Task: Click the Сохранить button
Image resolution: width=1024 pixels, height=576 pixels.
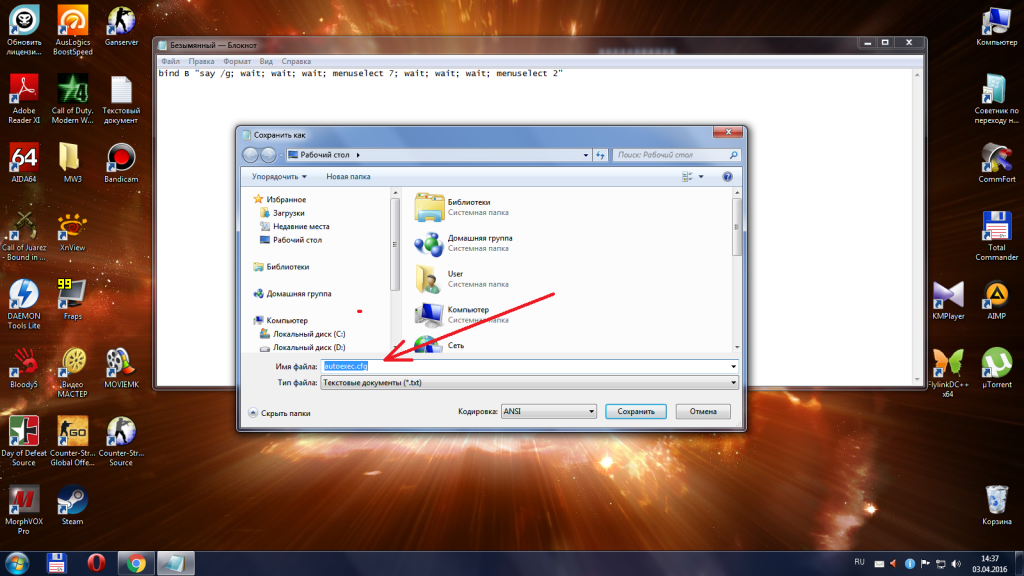Action: (635, 411)
